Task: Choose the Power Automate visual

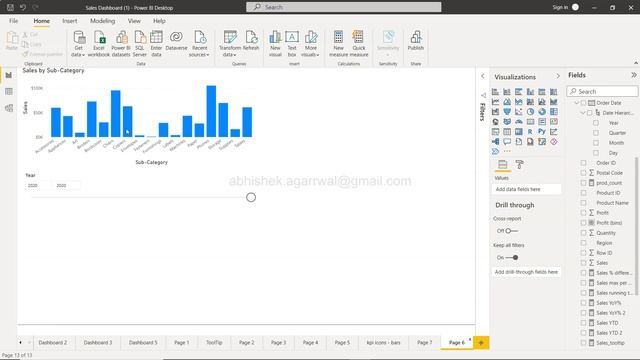Action: pos(495,151)
